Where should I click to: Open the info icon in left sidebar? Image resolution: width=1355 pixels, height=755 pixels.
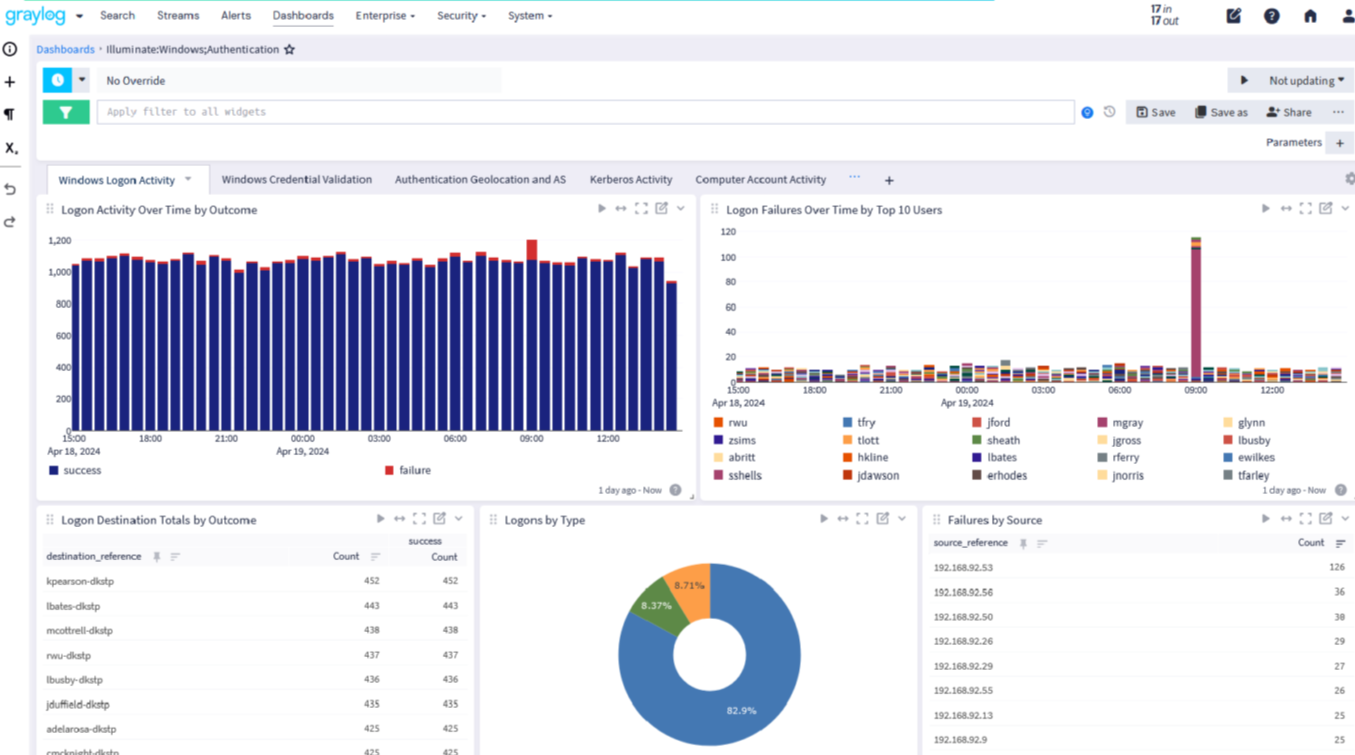10,49
